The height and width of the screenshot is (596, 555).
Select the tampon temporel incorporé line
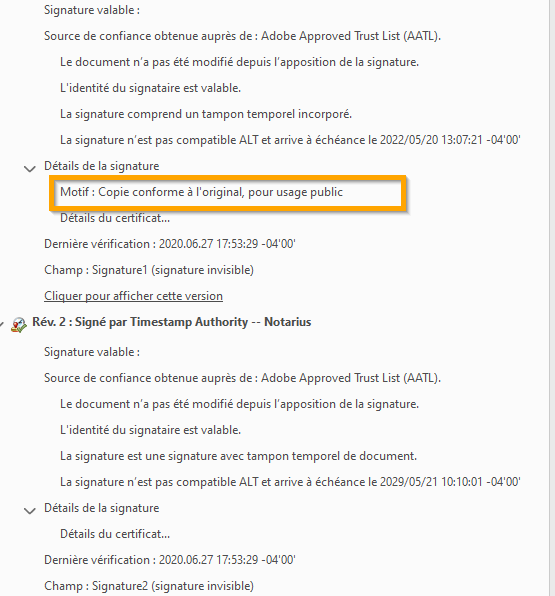206,114
